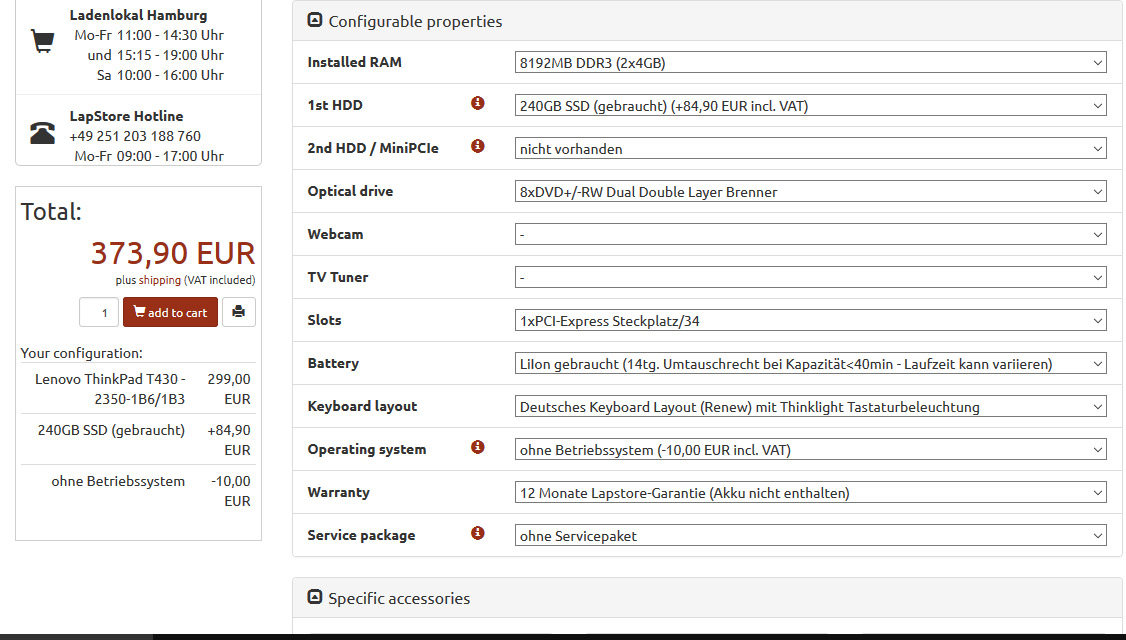The width and height of the screenshot is (1126, 640).
Task: Click the Operating system info icon
Action: pyautogui.click(x=478, y=447)
